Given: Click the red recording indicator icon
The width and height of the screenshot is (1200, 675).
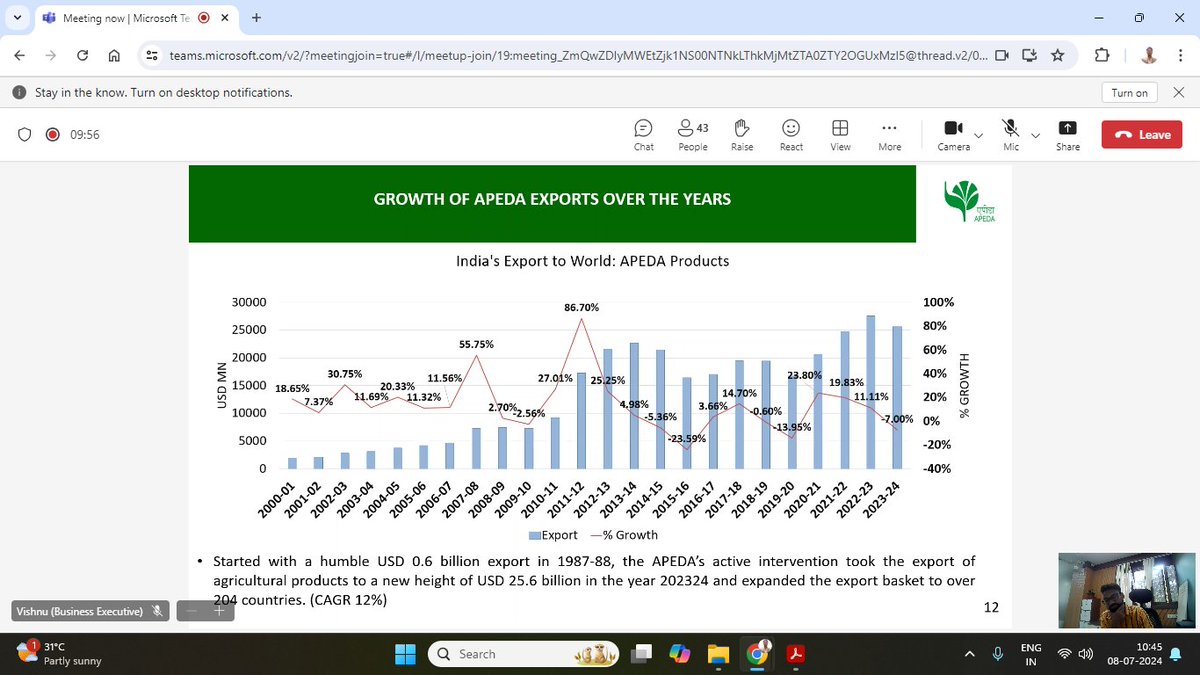Looking at the screenshot, I should point(52,135).
